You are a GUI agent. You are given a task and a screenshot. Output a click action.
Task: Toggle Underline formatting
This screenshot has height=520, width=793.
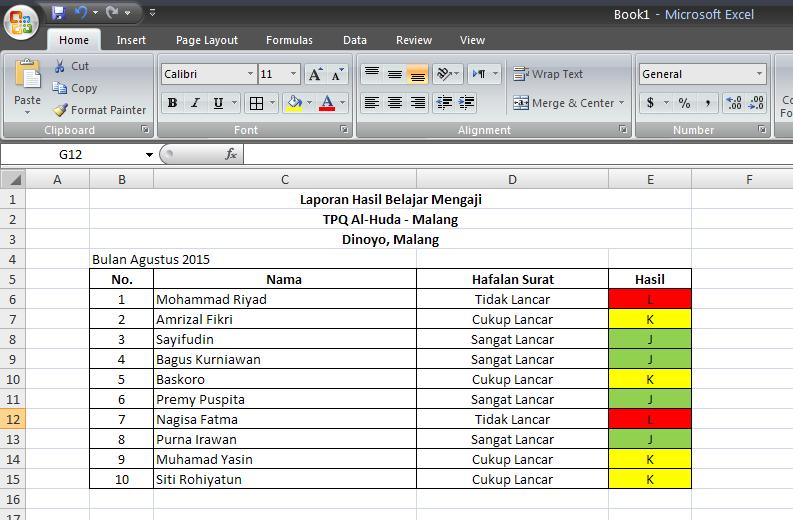tap(218, 103)
